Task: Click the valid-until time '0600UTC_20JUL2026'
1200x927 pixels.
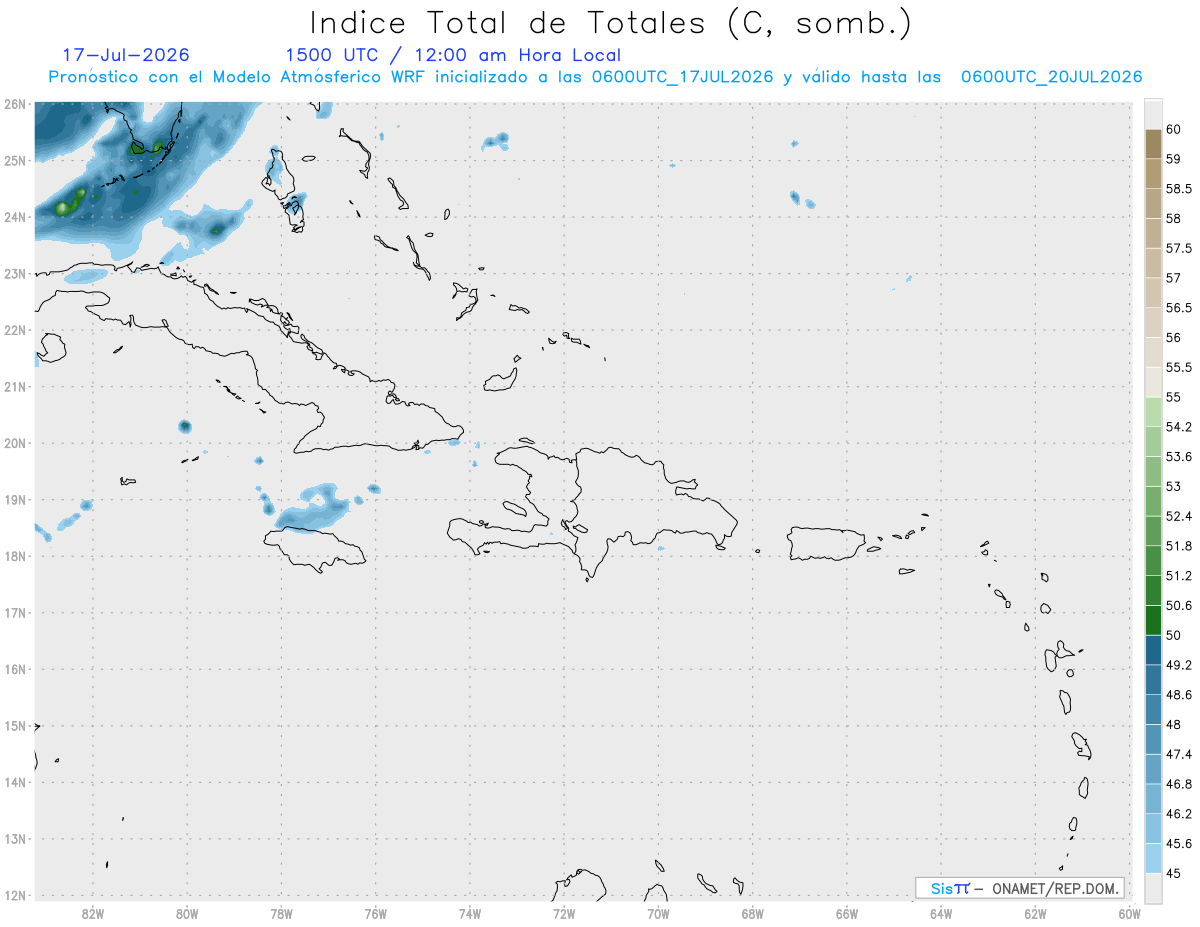Action: tap(1051, 77)
